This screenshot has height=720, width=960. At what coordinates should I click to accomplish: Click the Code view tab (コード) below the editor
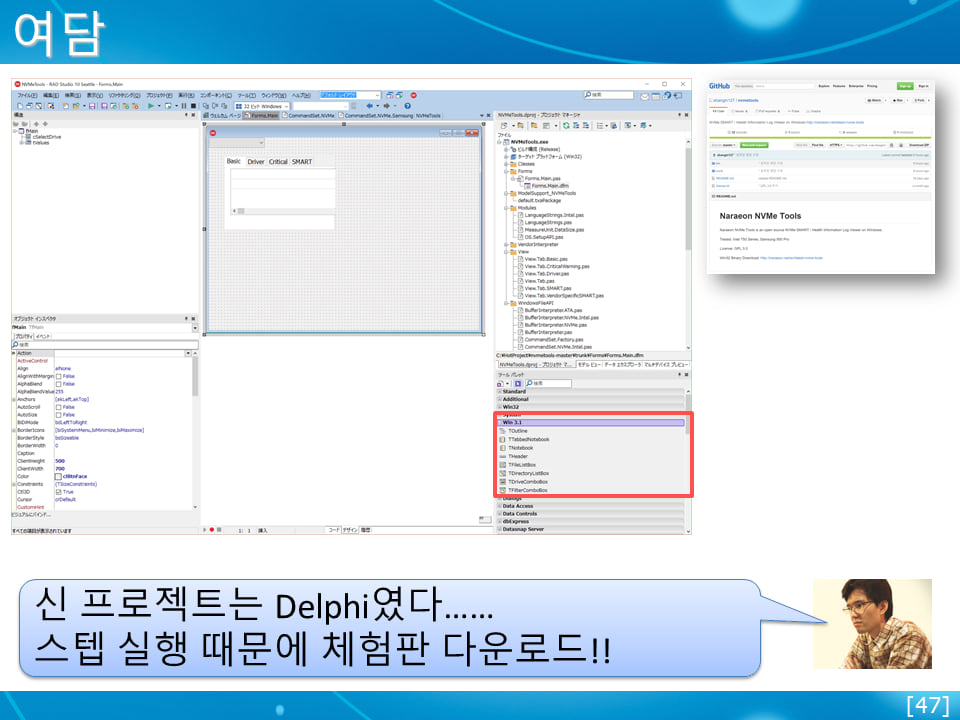(x=333, y=530)
